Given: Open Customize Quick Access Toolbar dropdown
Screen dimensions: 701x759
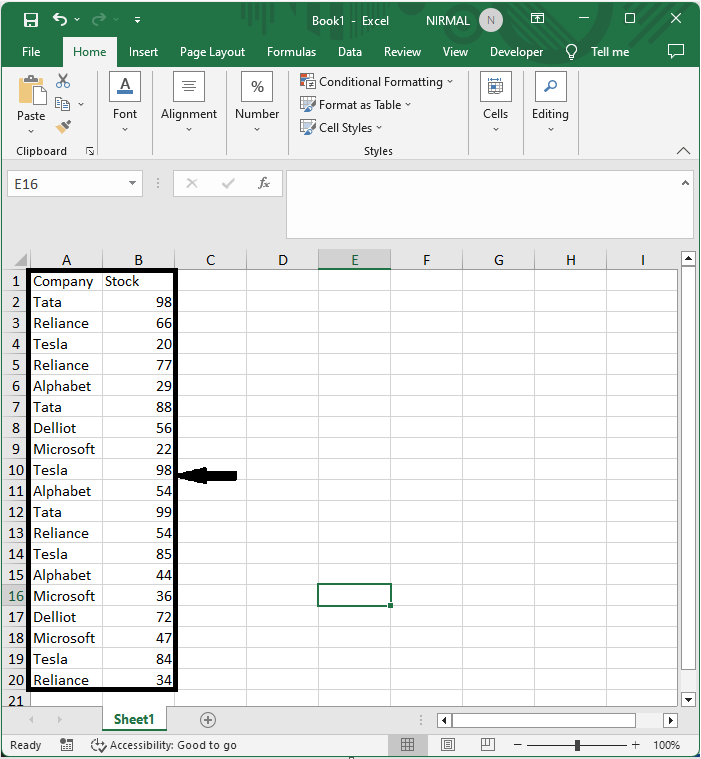Looking at the screenshot, I should 137,20.
